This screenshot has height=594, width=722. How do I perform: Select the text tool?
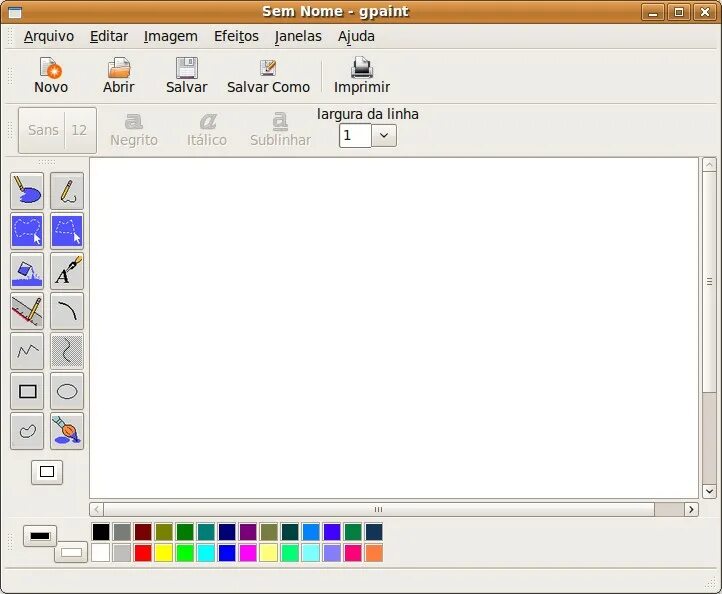coord(67,271)
